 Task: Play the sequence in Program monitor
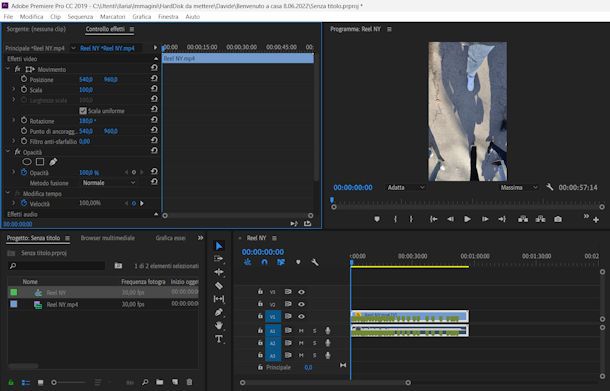467,219
